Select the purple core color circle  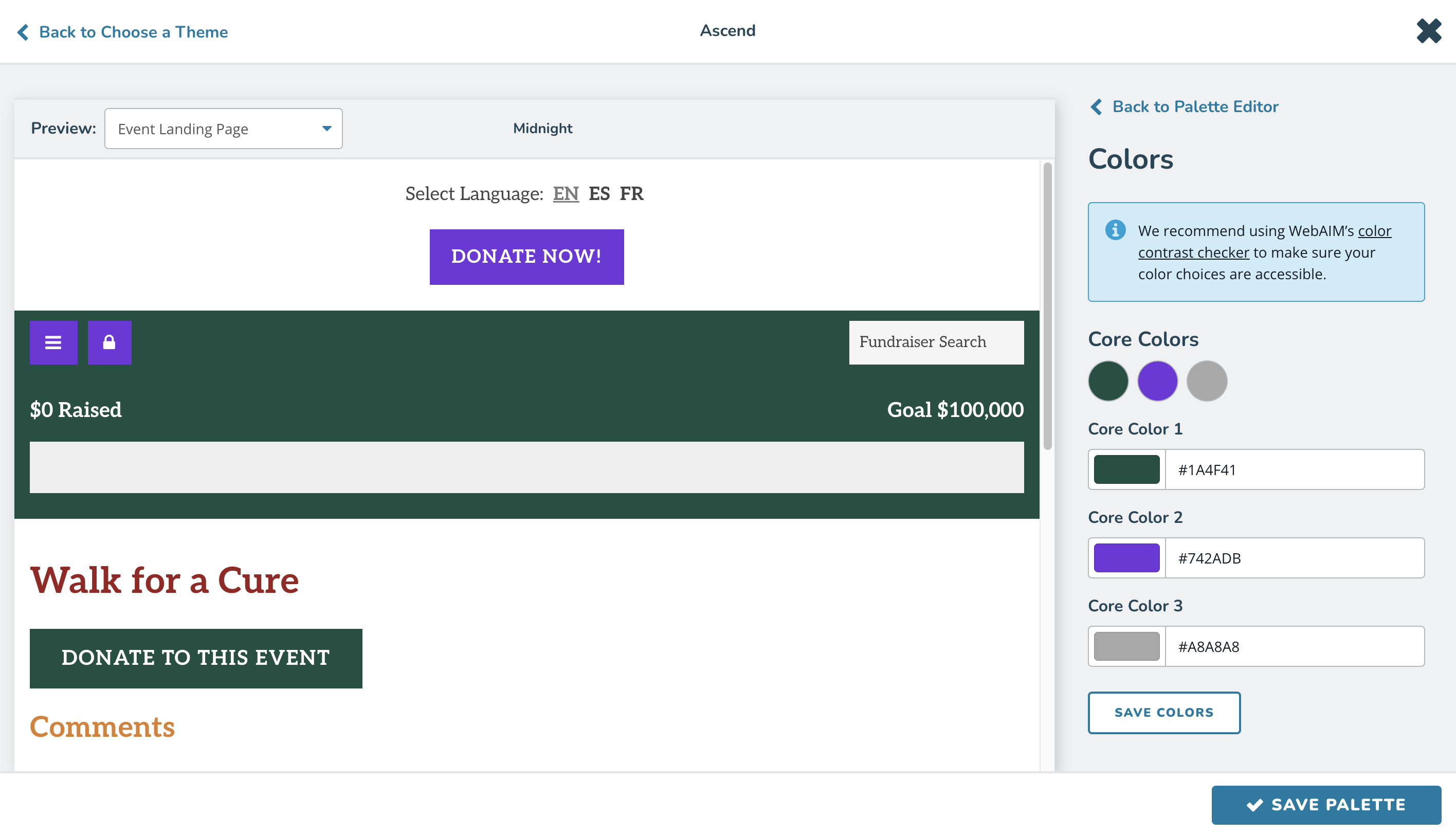1157,381
